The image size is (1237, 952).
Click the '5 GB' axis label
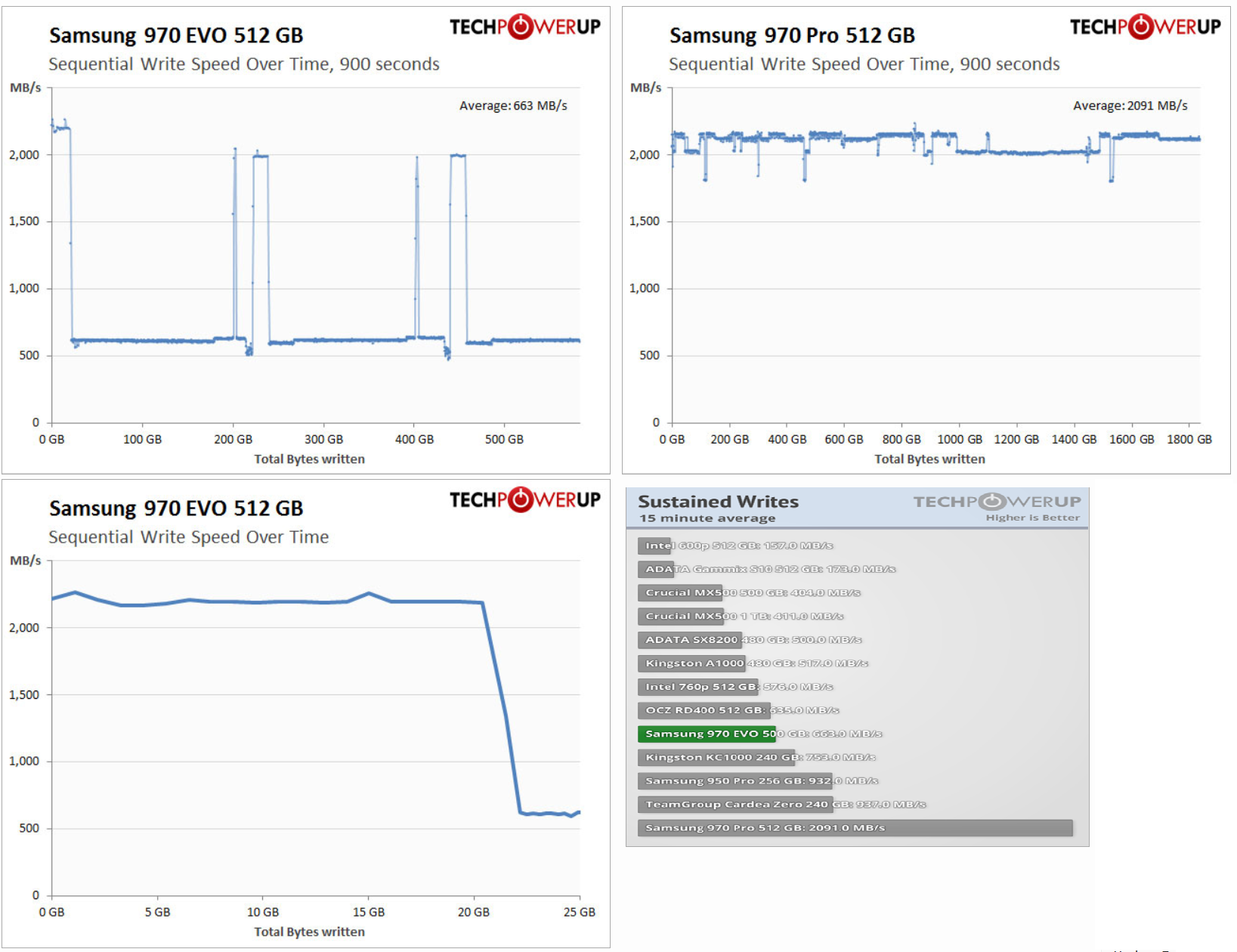coord(157,912)
